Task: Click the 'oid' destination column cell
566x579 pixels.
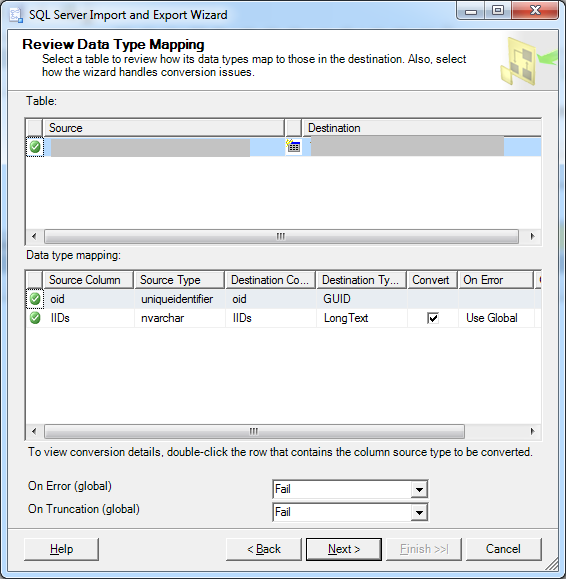Action: [271, 299]
